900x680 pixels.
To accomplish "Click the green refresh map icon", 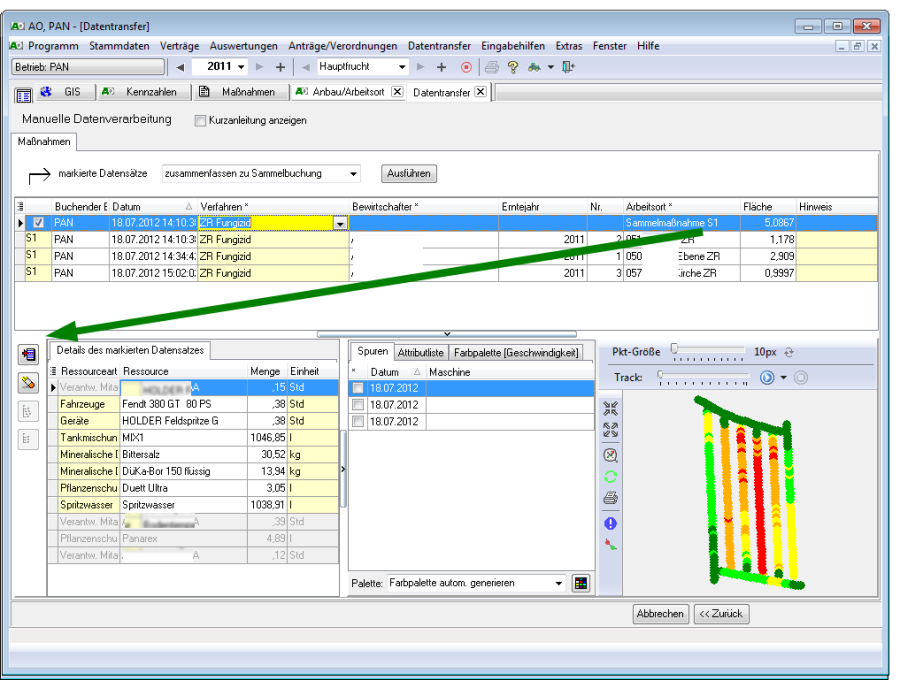I will click(611, 476).
